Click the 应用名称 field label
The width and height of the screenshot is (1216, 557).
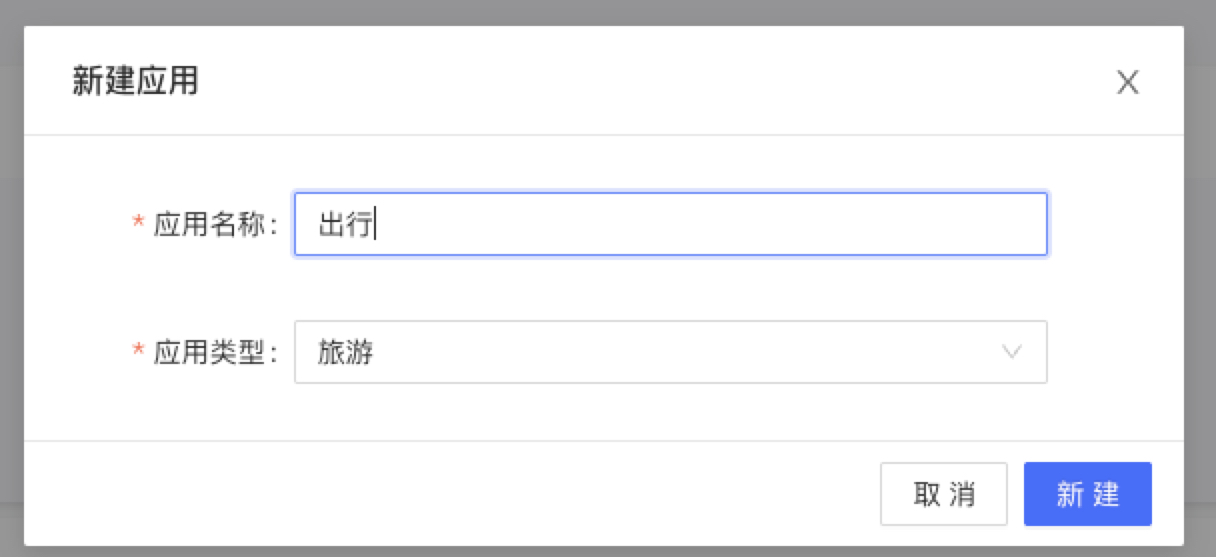pos(213,225)
